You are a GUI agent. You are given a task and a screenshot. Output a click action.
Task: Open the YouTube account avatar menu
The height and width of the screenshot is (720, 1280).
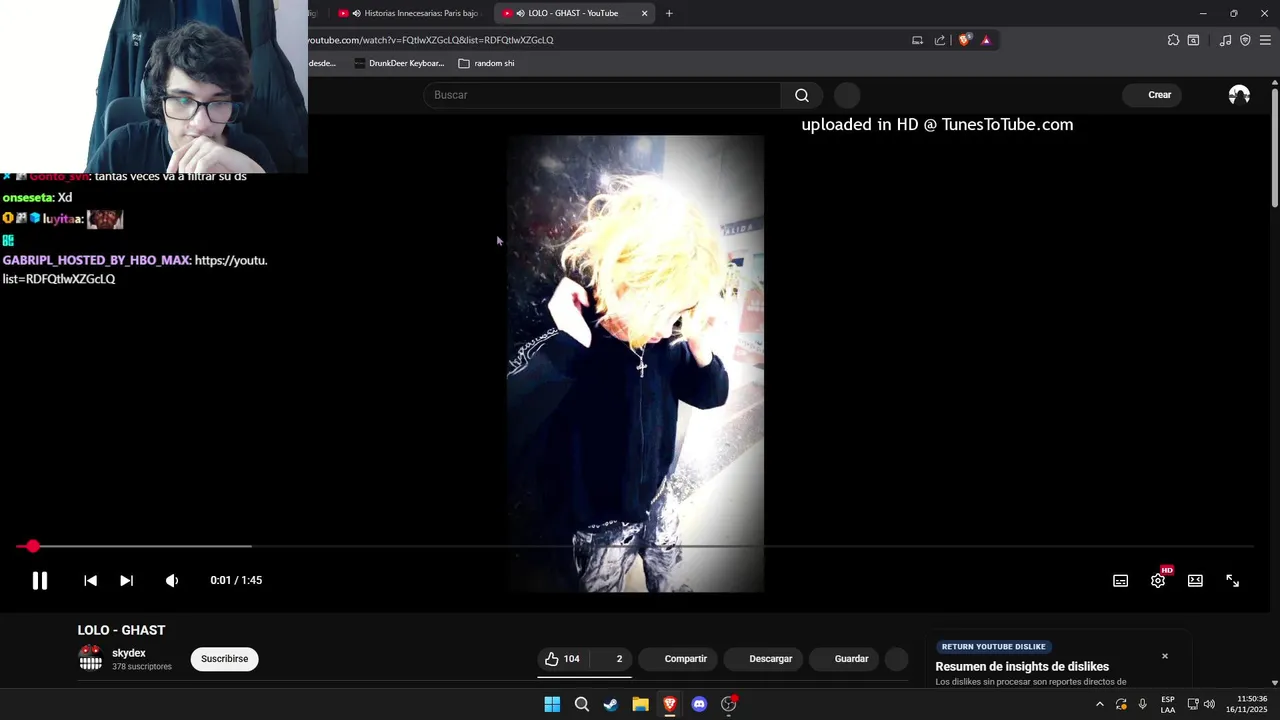(x=1239, y=95)
